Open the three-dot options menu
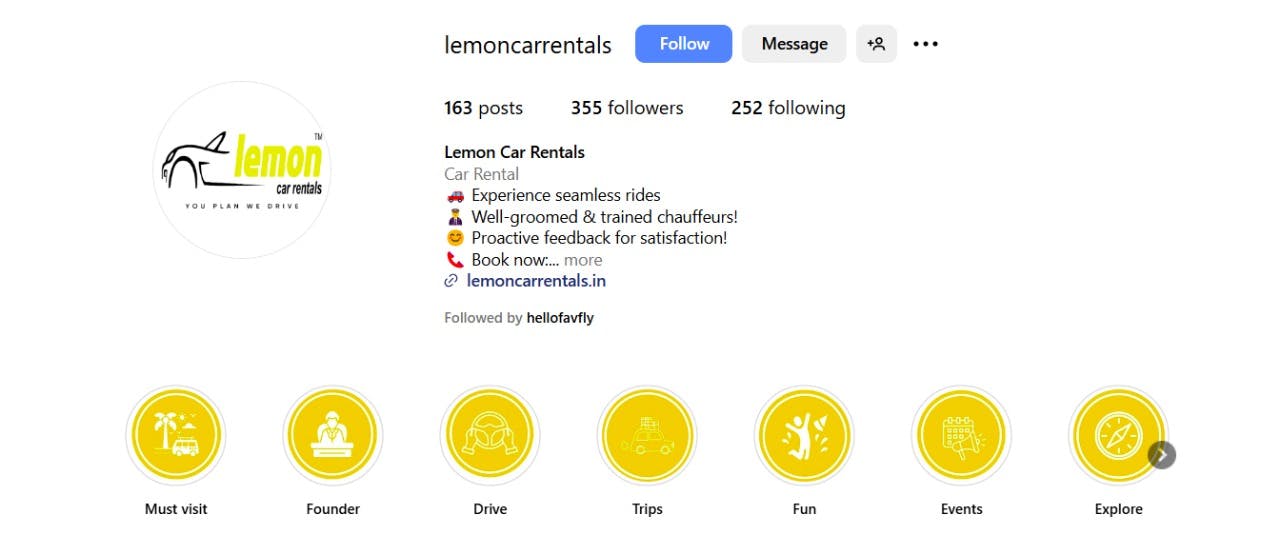 coord(926,44)
